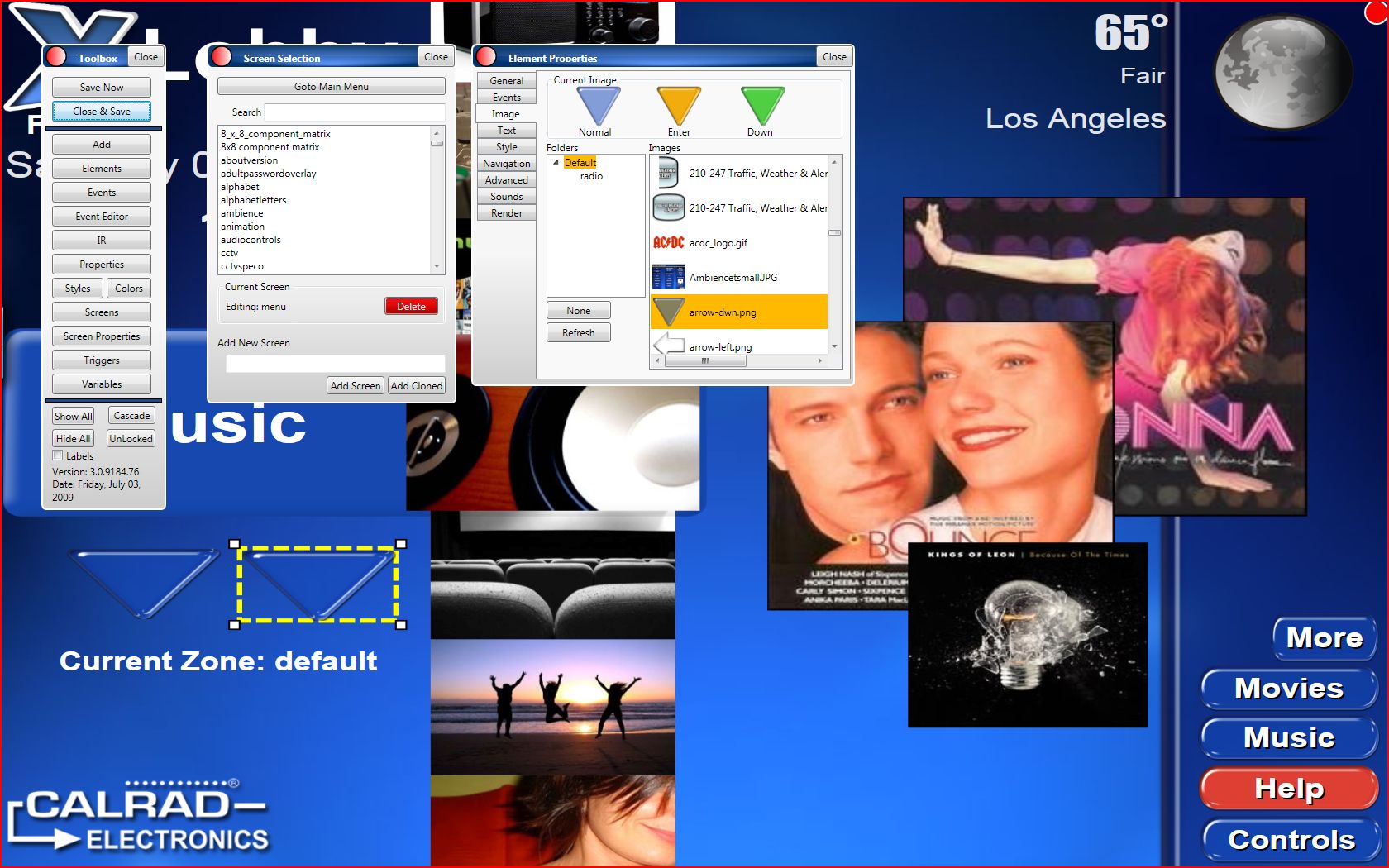The image size is (1389, 868).
Task: Click the Add button in Toolbox
Action: 102,145
